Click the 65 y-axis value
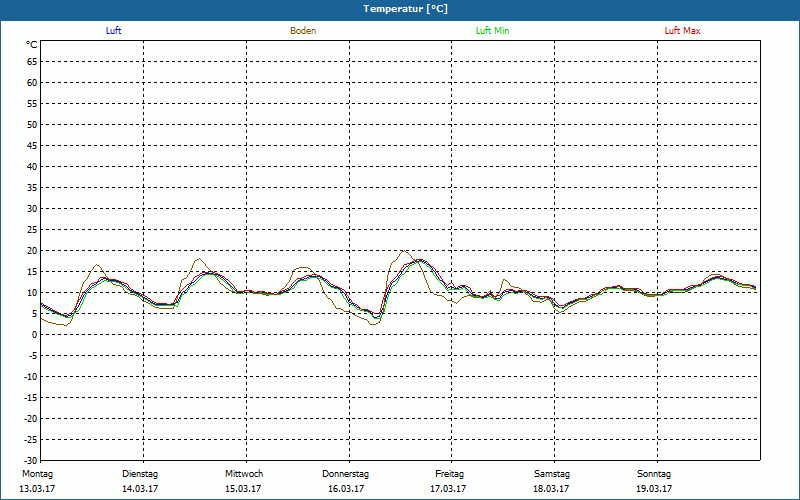 pos(32,62)
